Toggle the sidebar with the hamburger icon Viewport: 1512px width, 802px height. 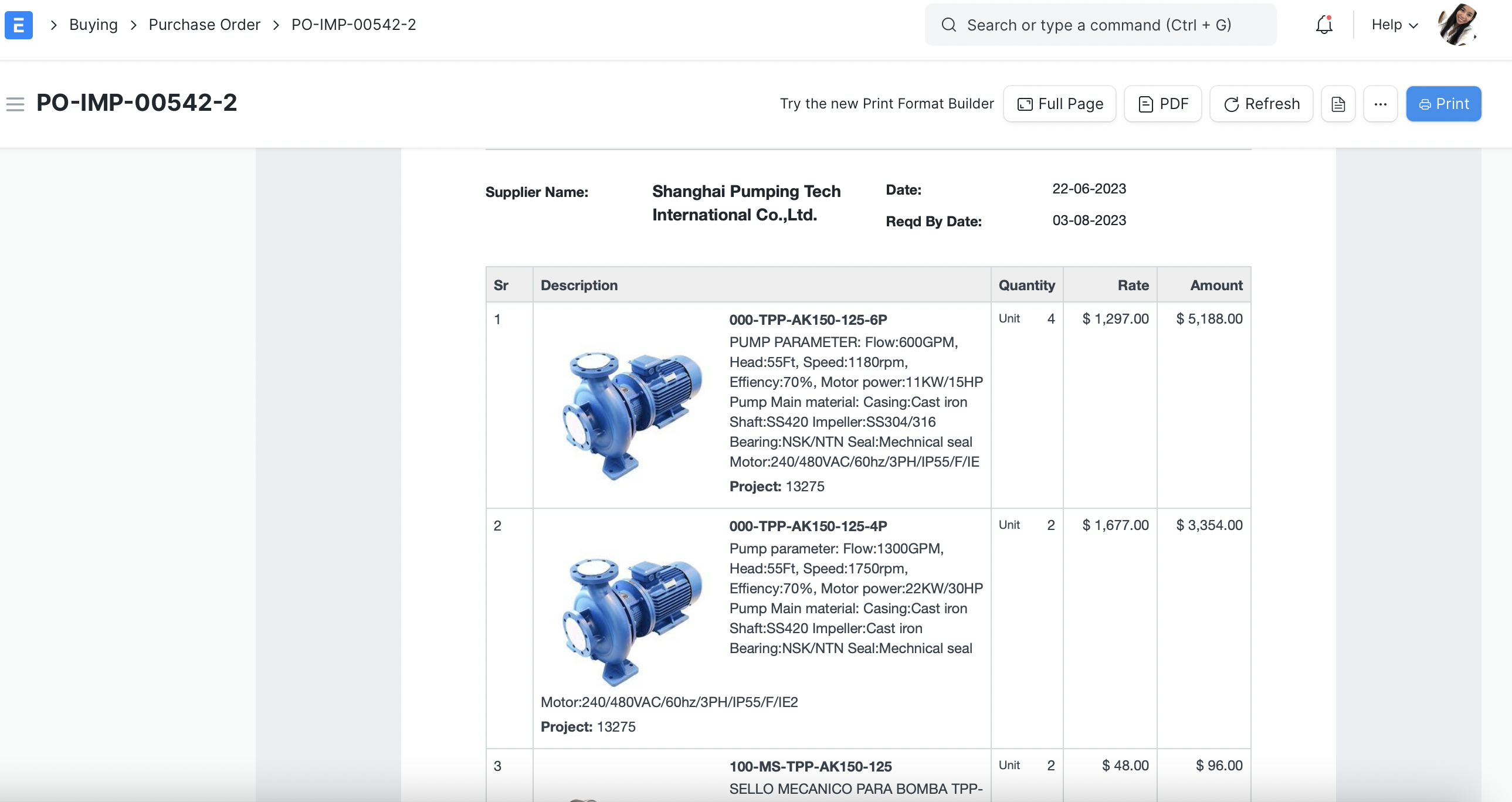tap(15, 103)
